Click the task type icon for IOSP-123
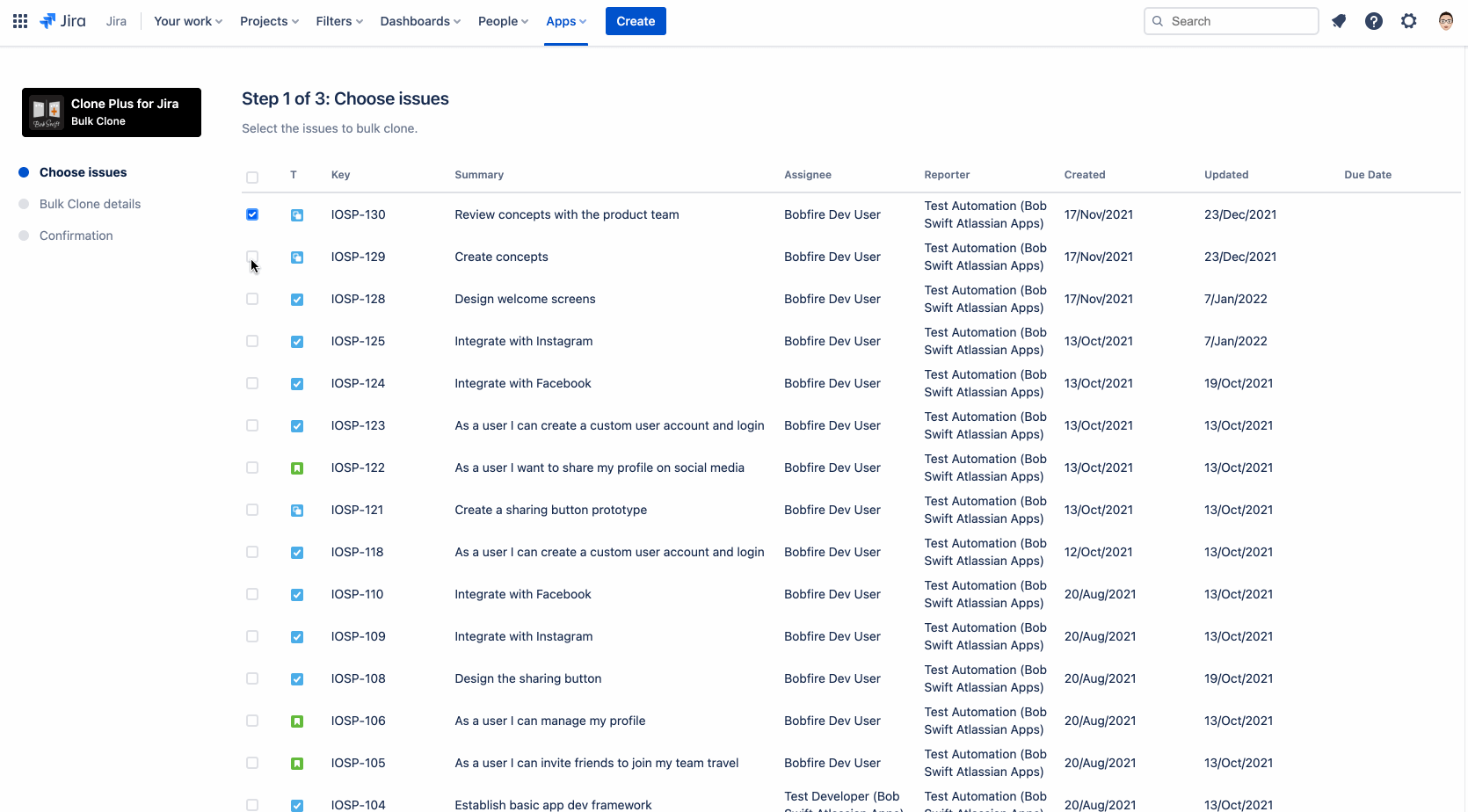This screenshot has width=1468, height=812. [297, 425]
